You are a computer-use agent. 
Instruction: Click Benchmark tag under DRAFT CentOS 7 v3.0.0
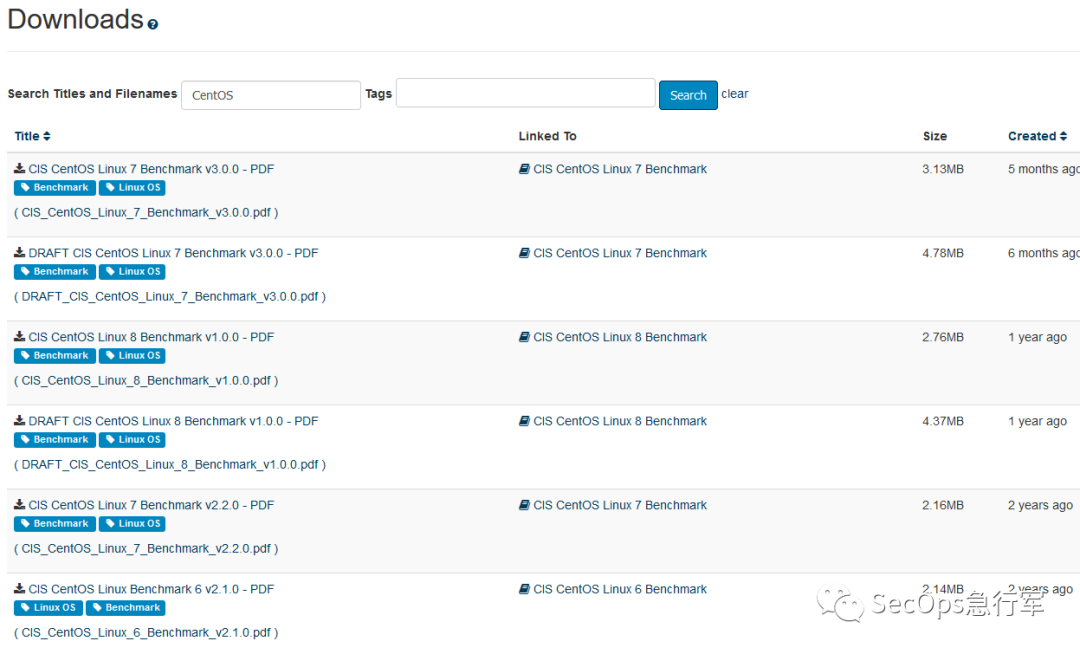[54, 272]
